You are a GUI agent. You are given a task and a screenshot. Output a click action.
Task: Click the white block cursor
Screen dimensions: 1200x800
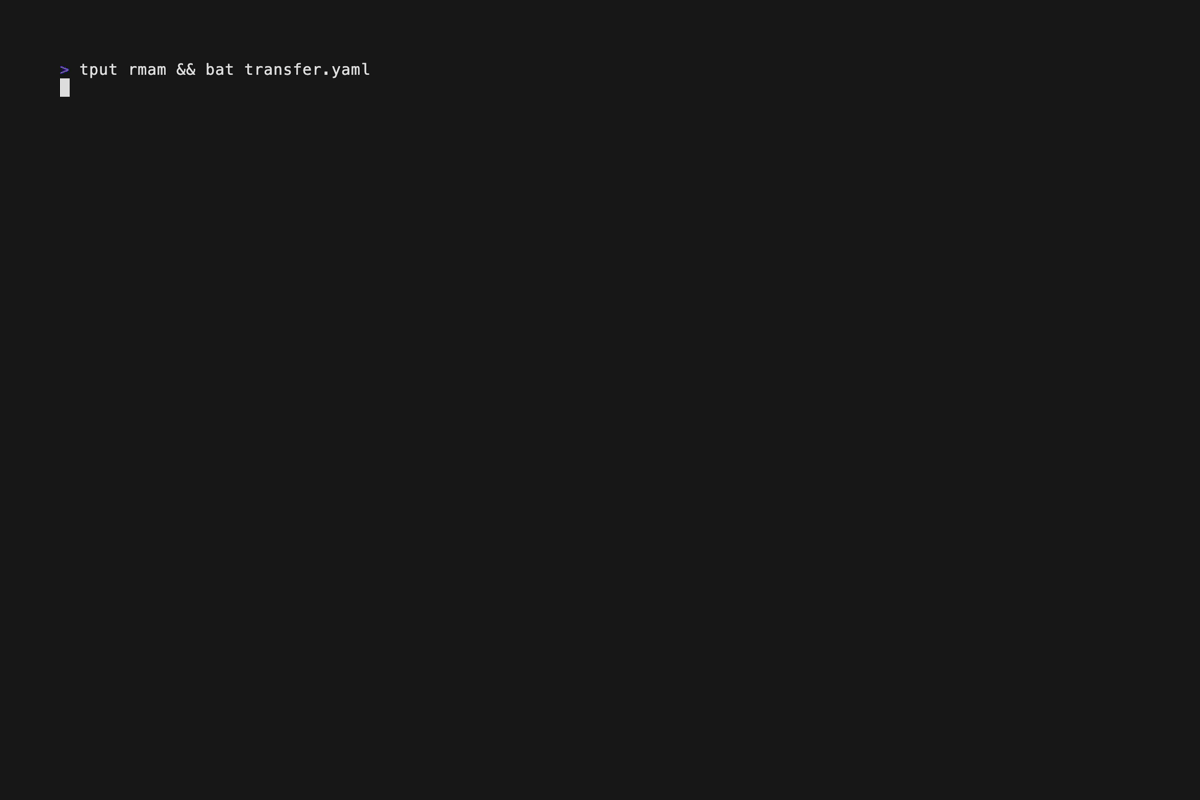click(x=65, y=88)
